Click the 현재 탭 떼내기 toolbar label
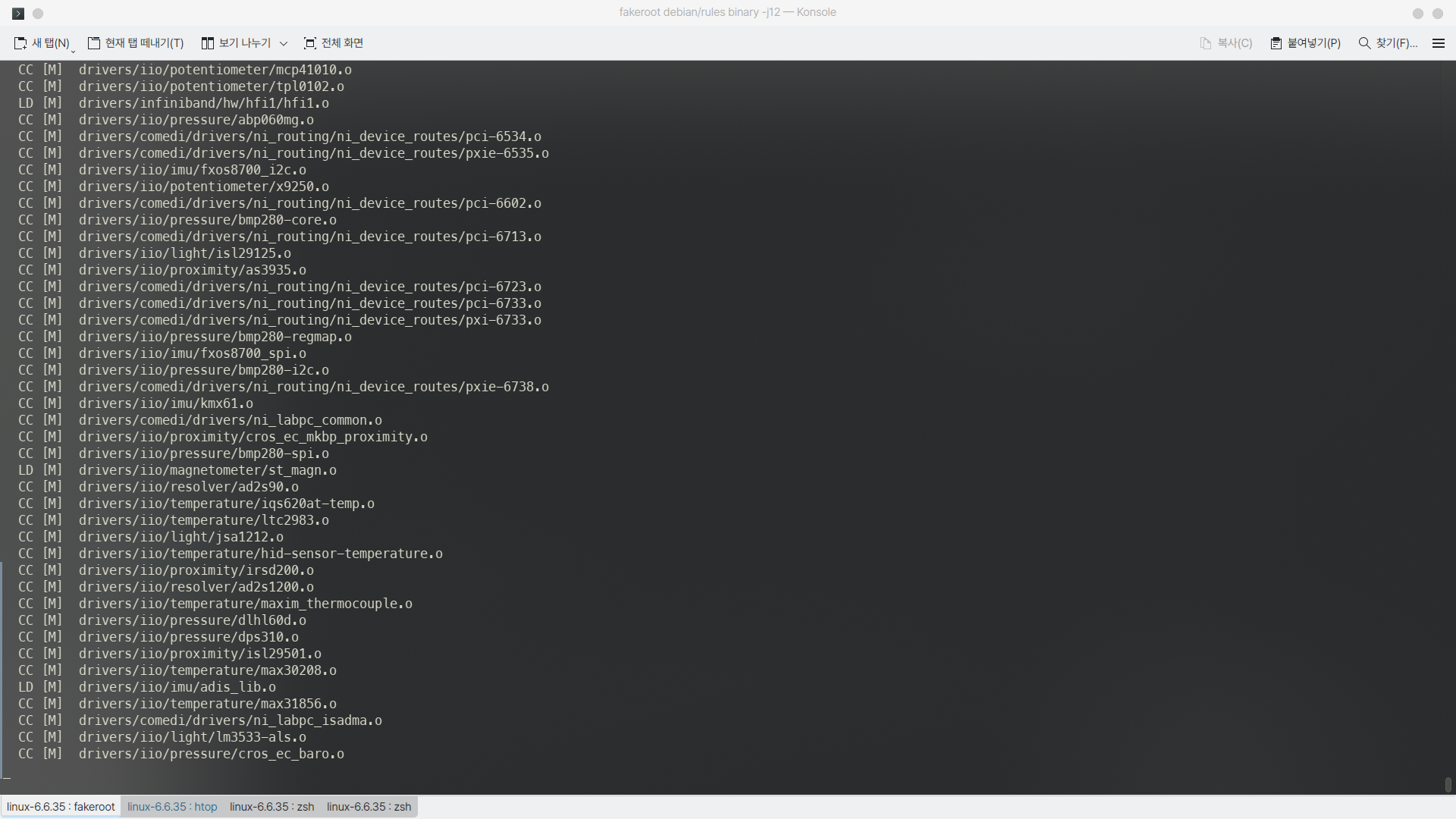 [x=143, y=43]
